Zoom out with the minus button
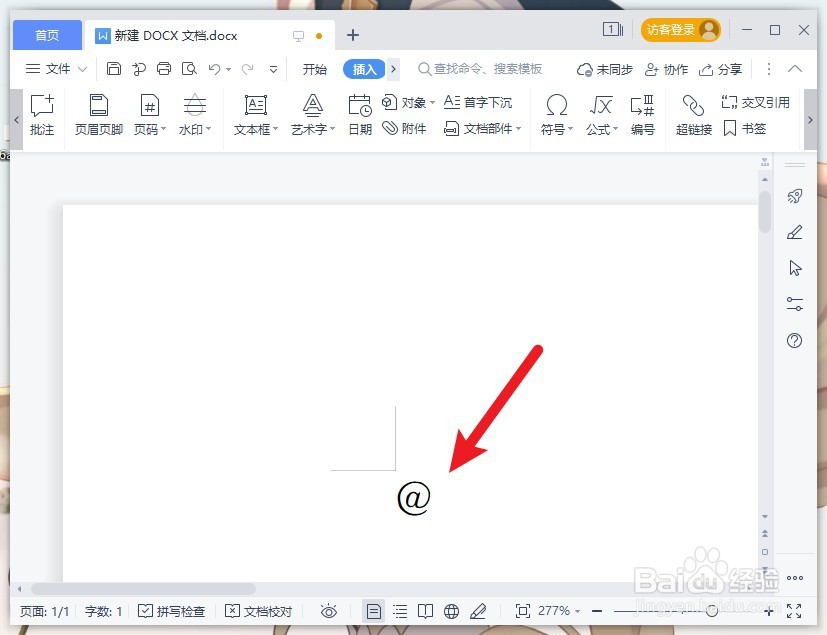 click(x=597, y=611)
